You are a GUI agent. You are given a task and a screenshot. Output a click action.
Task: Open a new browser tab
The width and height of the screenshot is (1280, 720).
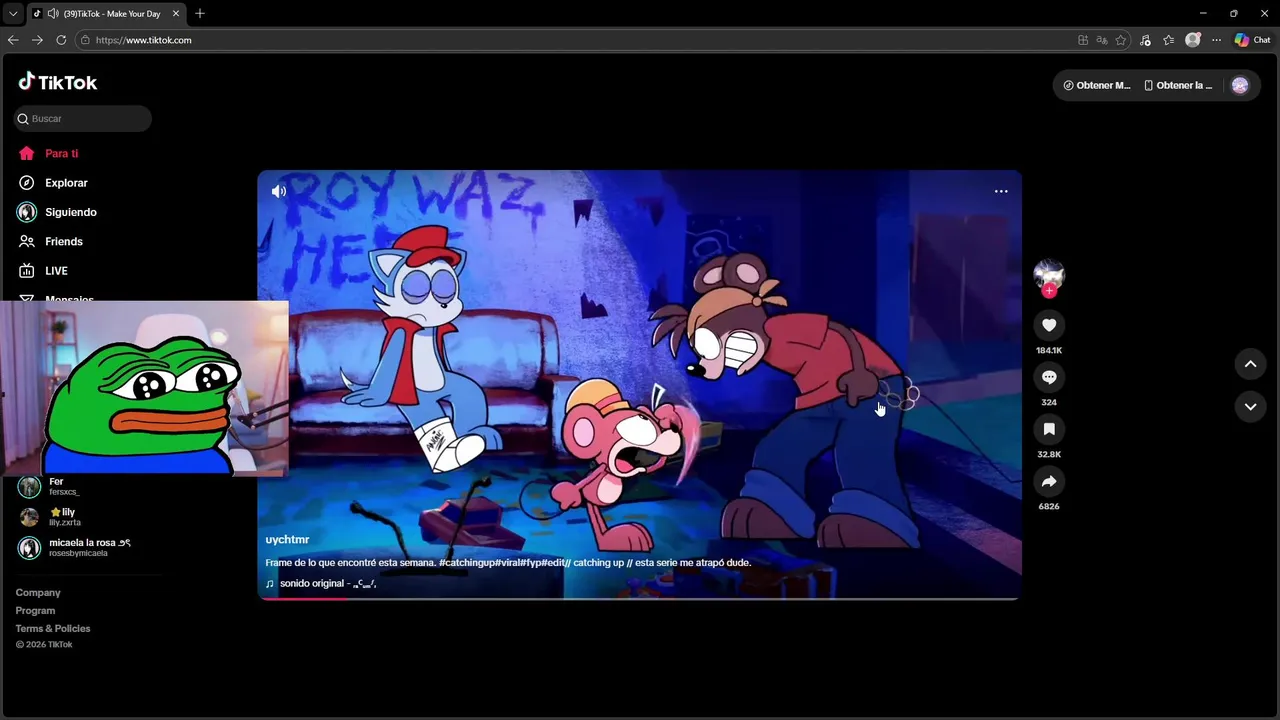coord(200,13)
